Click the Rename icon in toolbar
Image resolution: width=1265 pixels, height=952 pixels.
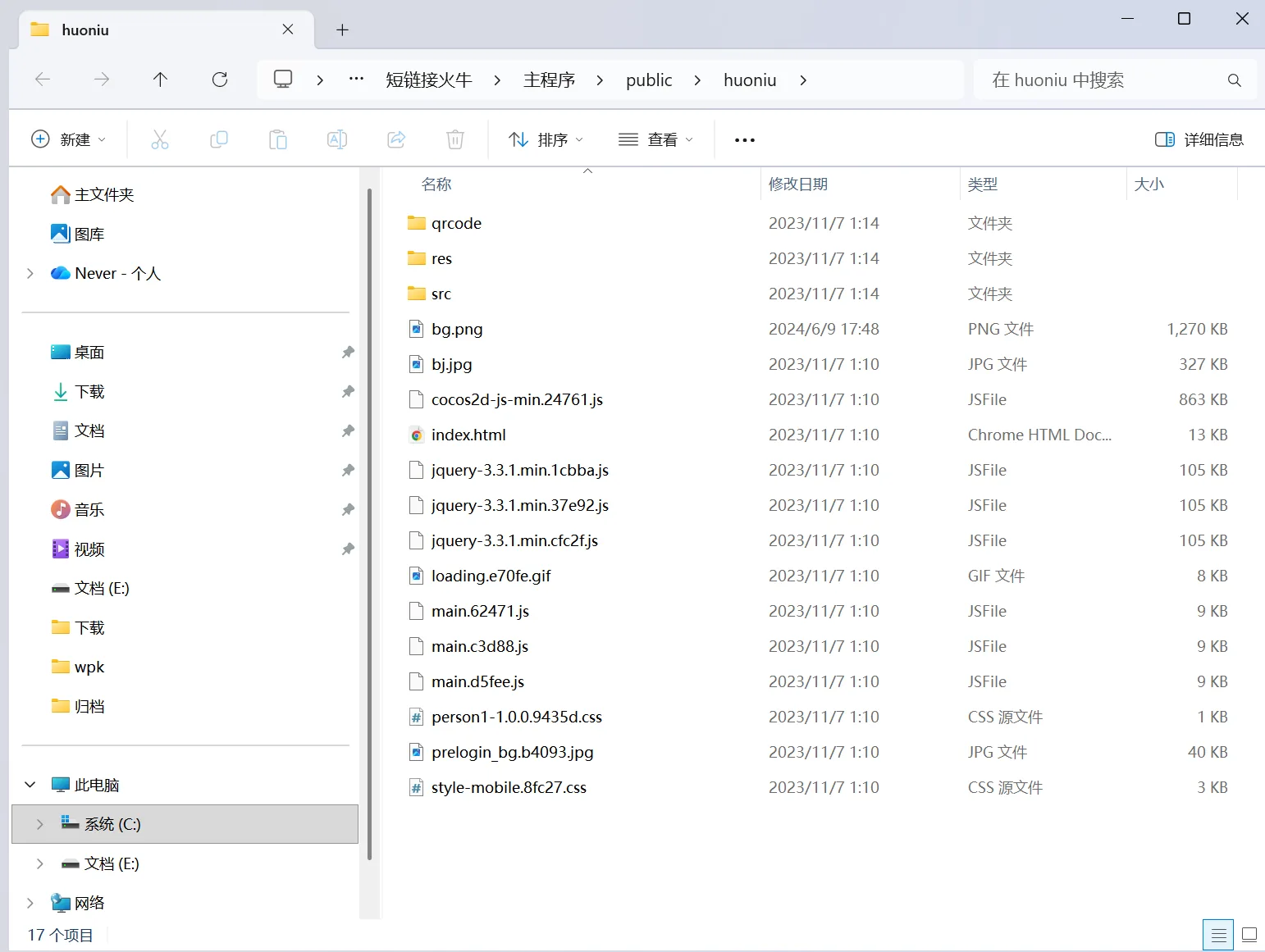(x=337, y=139)
